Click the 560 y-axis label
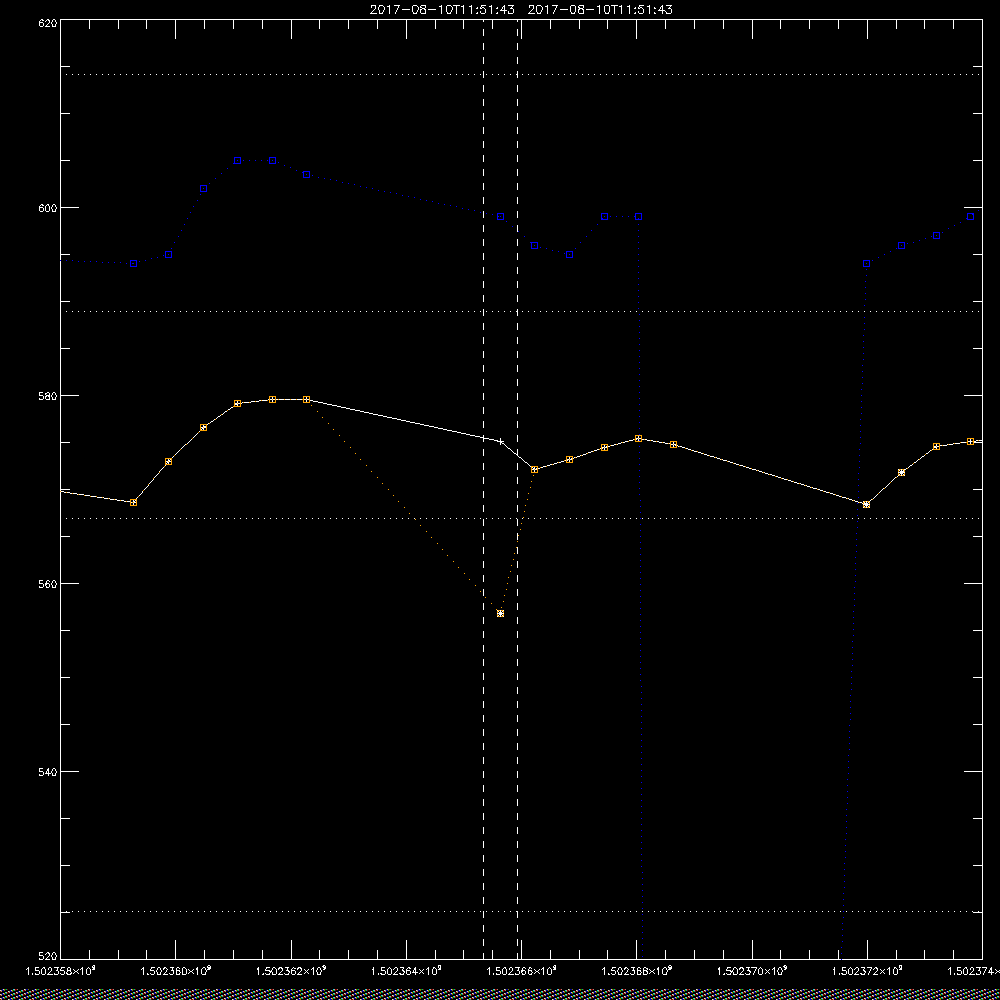1000x1000 pixels. (48, 584)
